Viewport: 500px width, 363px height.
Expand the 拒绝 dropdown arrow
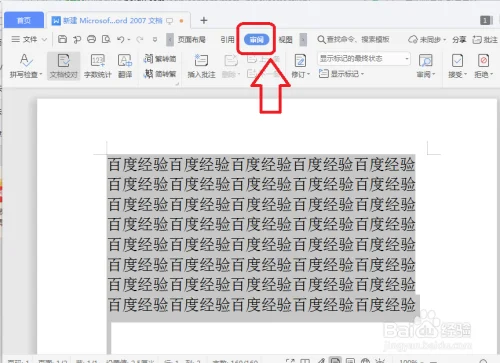coord(491,74)
